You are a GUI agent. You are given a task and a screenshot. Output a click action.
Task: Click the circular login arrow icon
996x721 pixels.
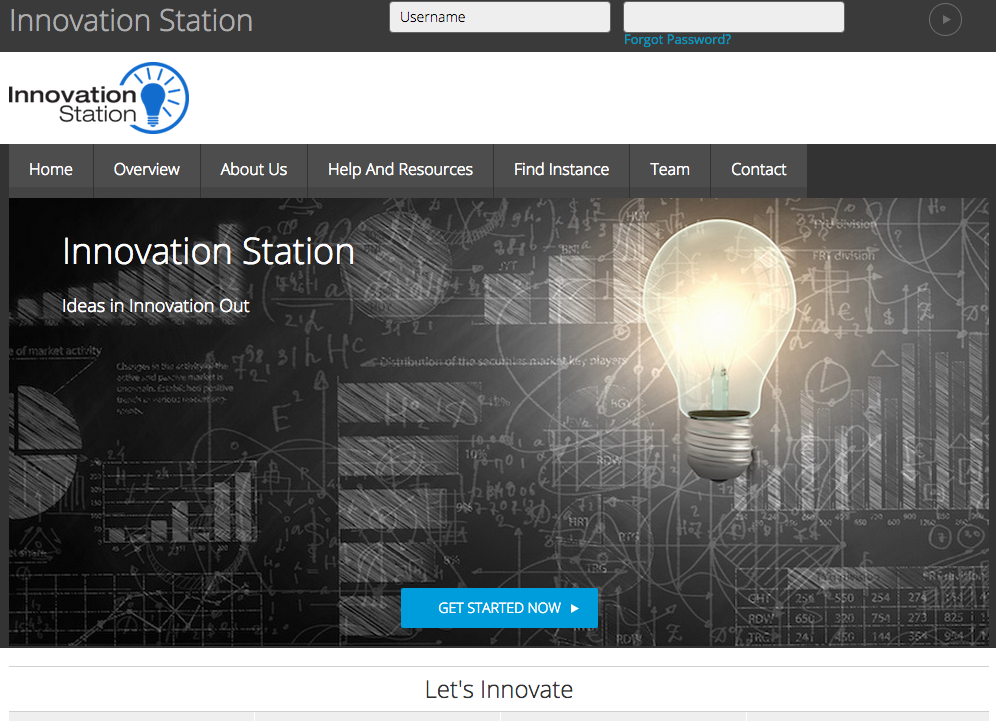pos(945,19)
